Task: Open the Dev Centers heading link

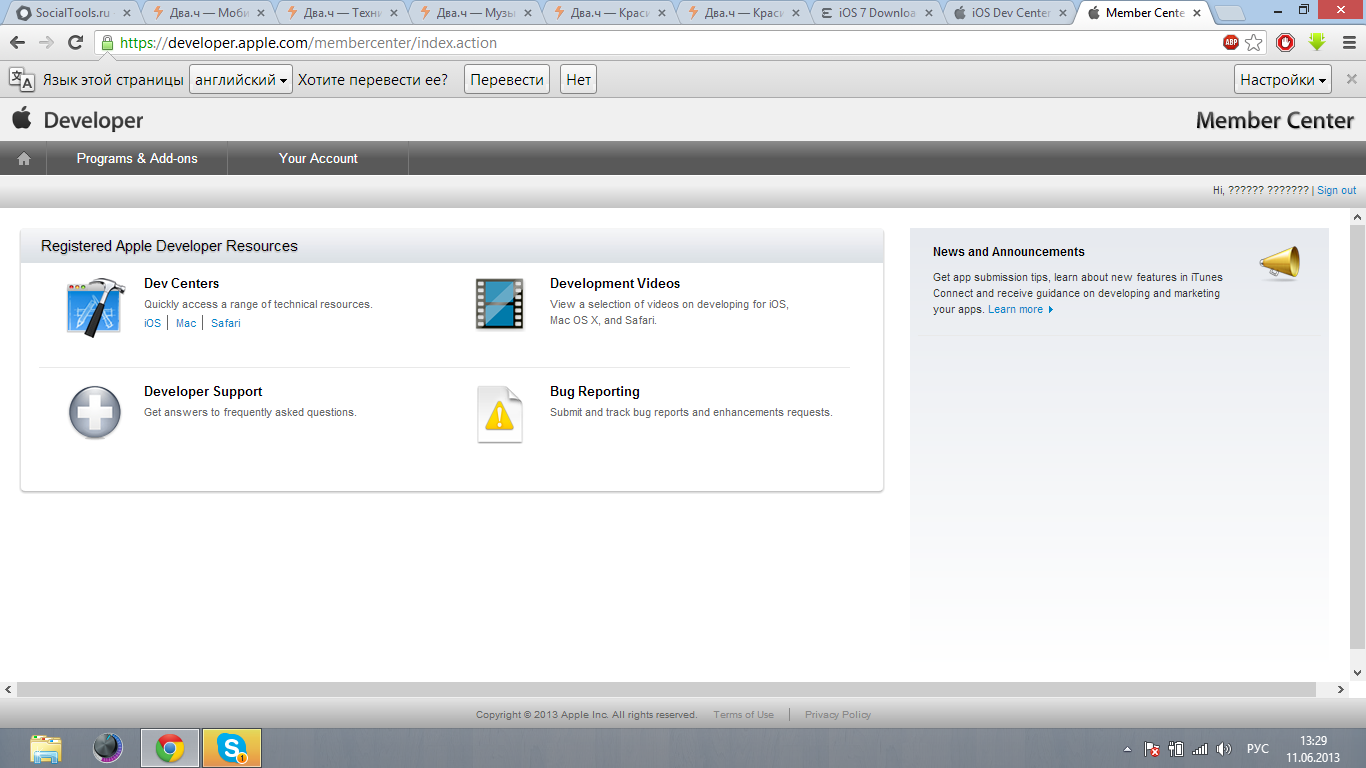Action: [x=181, y=283]
